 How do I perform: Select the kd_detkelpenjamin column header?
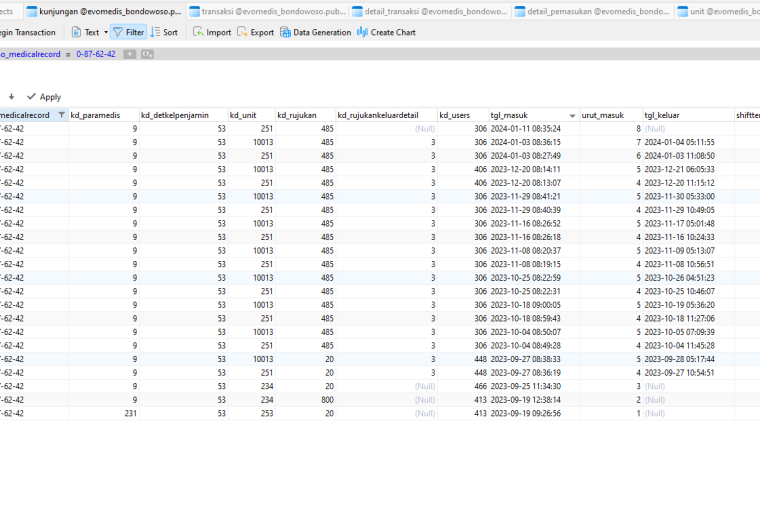pyautogui.click(x=183, y=115)
